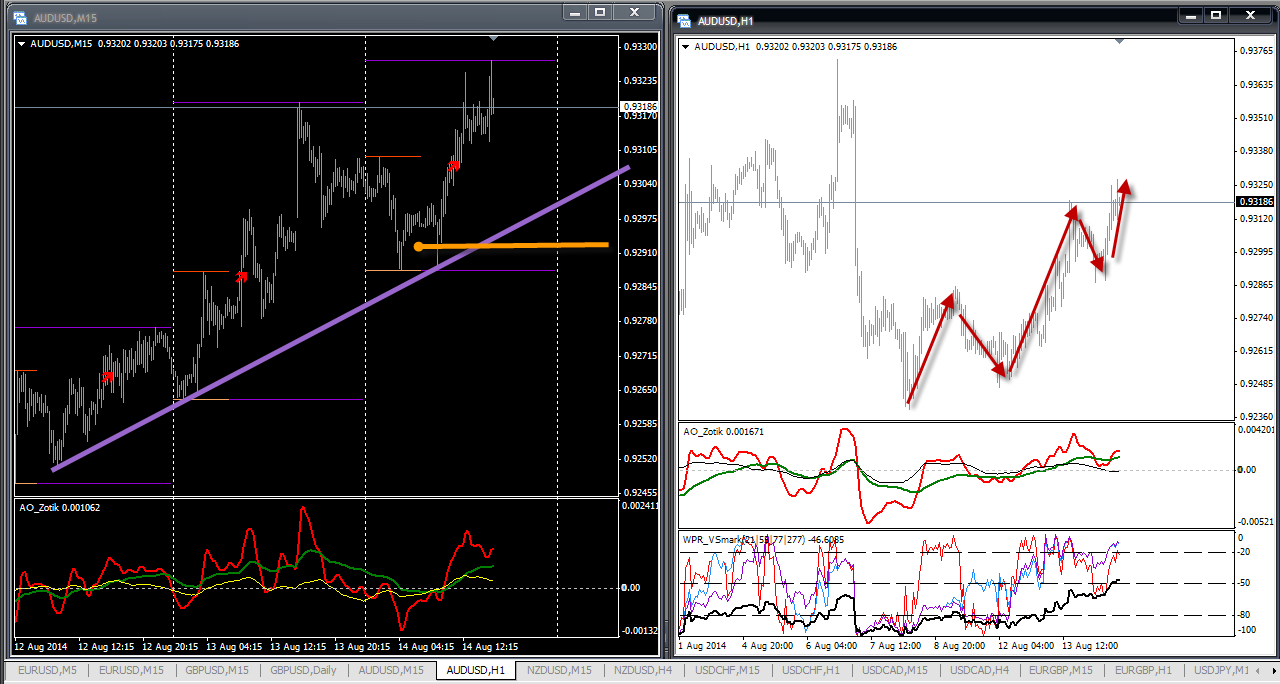
Task: Click the chart shift triangle on M15 chart
Action: pyautogui.click(x=492, y=39)
